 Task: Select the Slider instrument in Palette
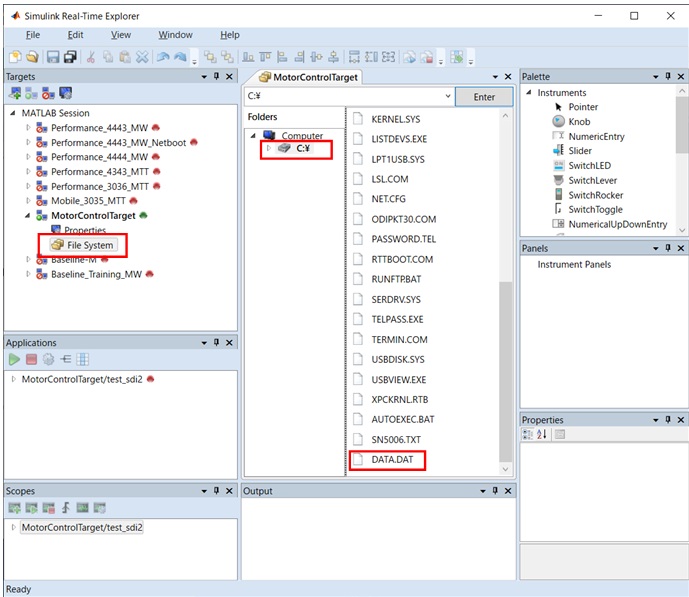[580, 151]
